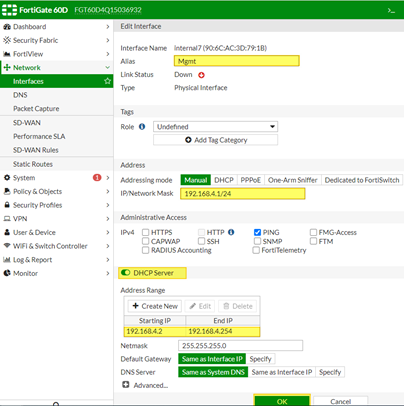The height and width of the screenshot is (406, 404).
Task: Click the red link status Down icon
Action: tap(201, 75)
